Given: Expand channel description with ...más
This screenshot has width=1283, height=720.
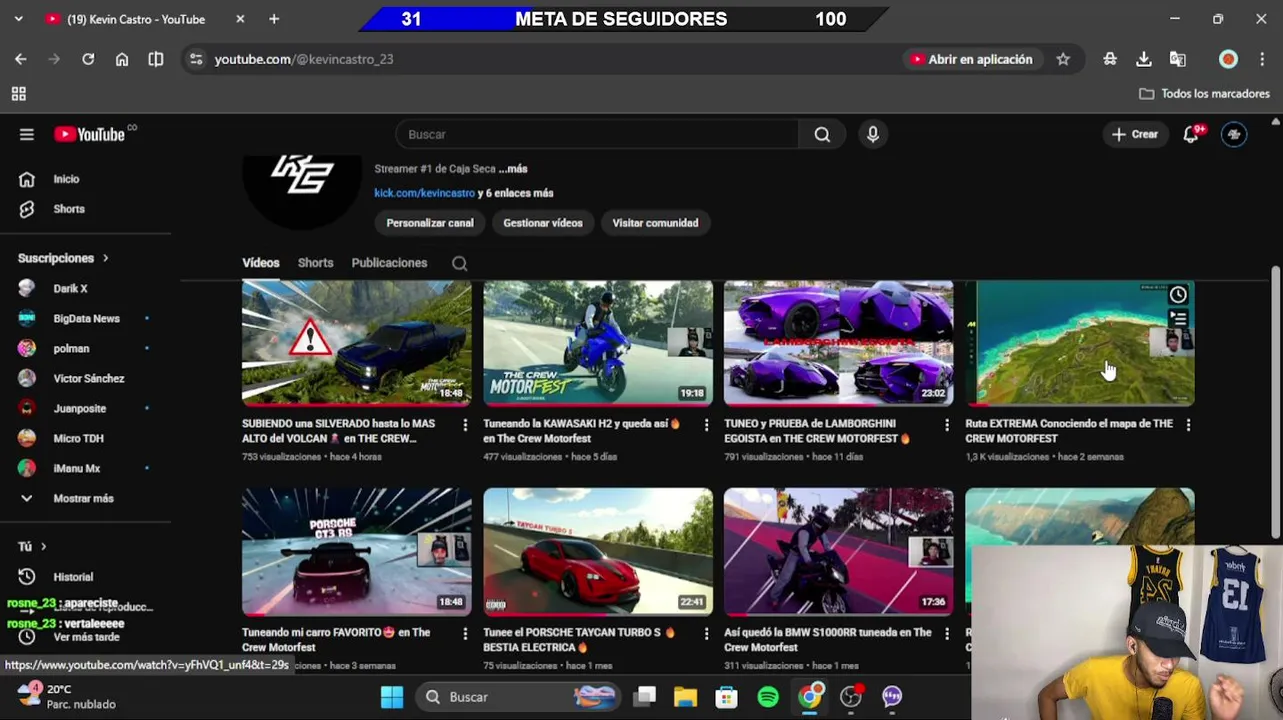Looking at the screenshot, I should click(513, 169).
